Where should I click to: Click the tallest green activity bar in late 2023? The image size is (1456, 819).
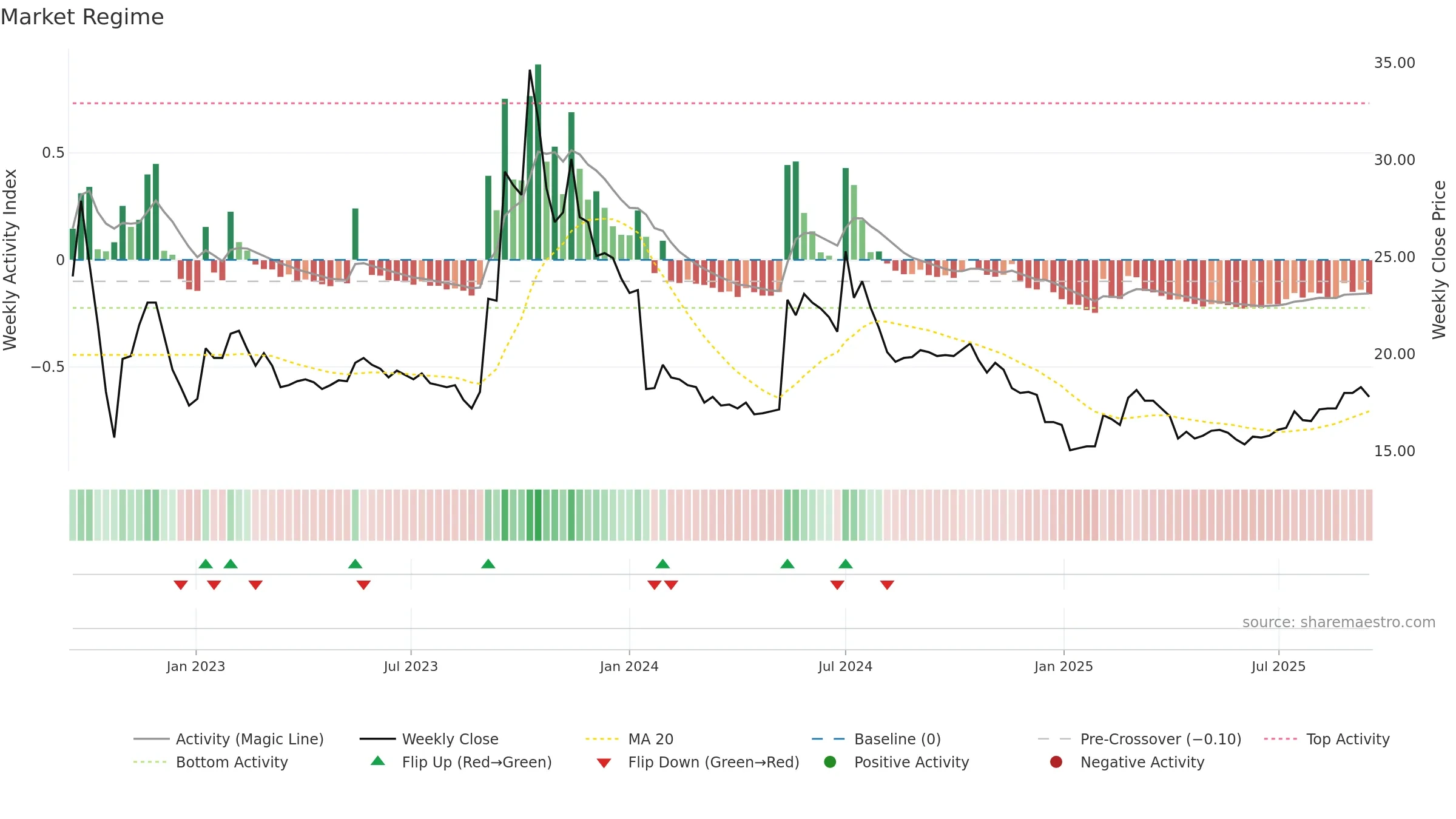tap(538, 162)
